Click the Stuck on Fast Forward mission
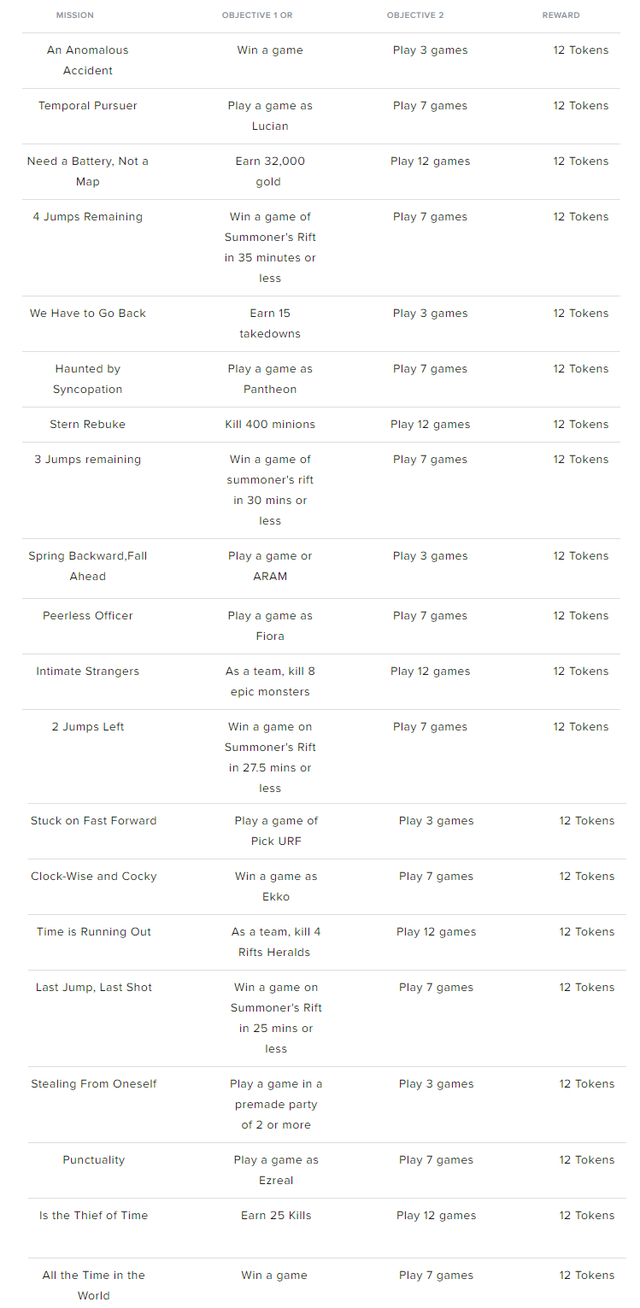Viewport: 640px width, 1308px height. [94, 821]
